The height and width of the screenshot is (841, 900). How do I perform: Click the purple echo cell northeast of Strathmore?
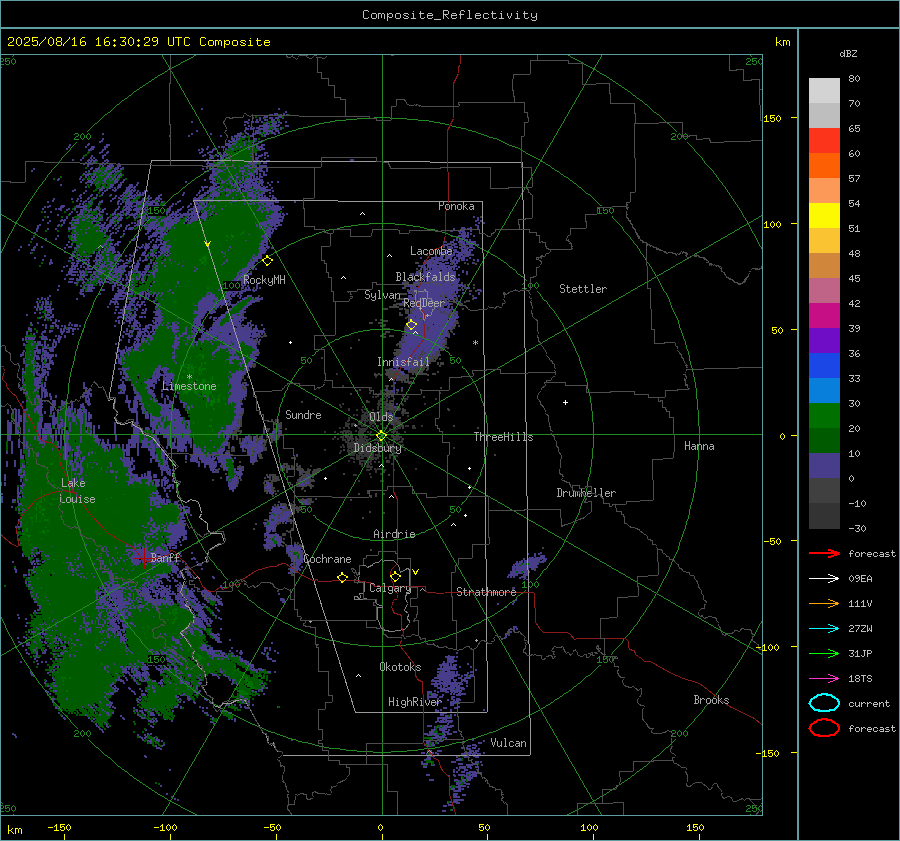[527, 565]
